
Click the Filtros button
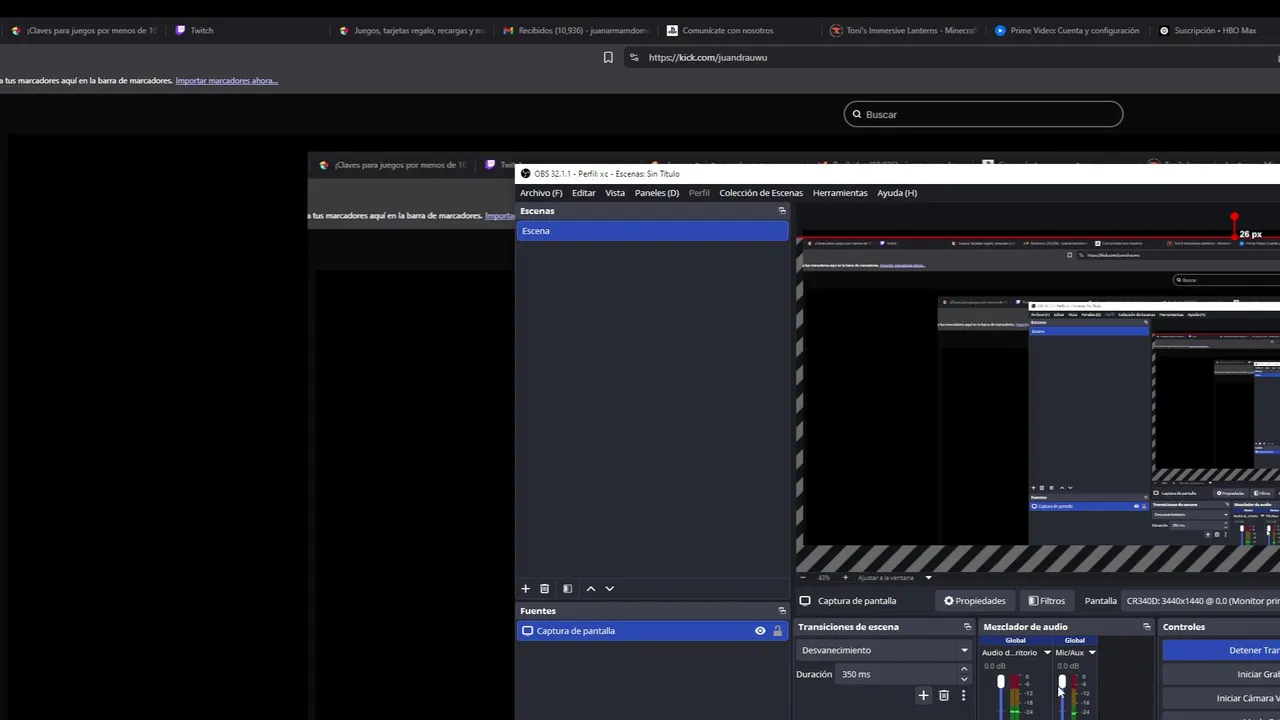(1046, 601)
